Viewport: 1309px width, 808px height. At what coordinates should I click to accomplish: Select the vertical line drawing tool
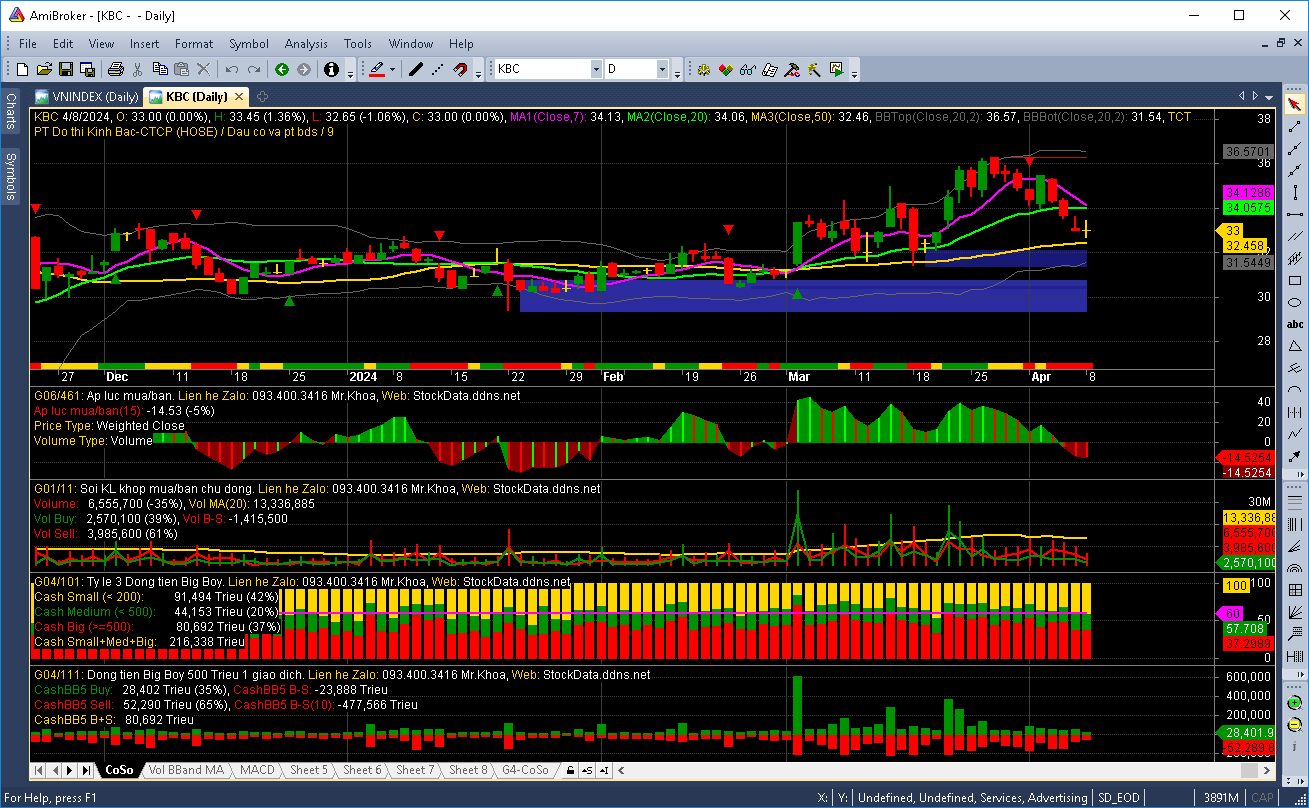1295,192
